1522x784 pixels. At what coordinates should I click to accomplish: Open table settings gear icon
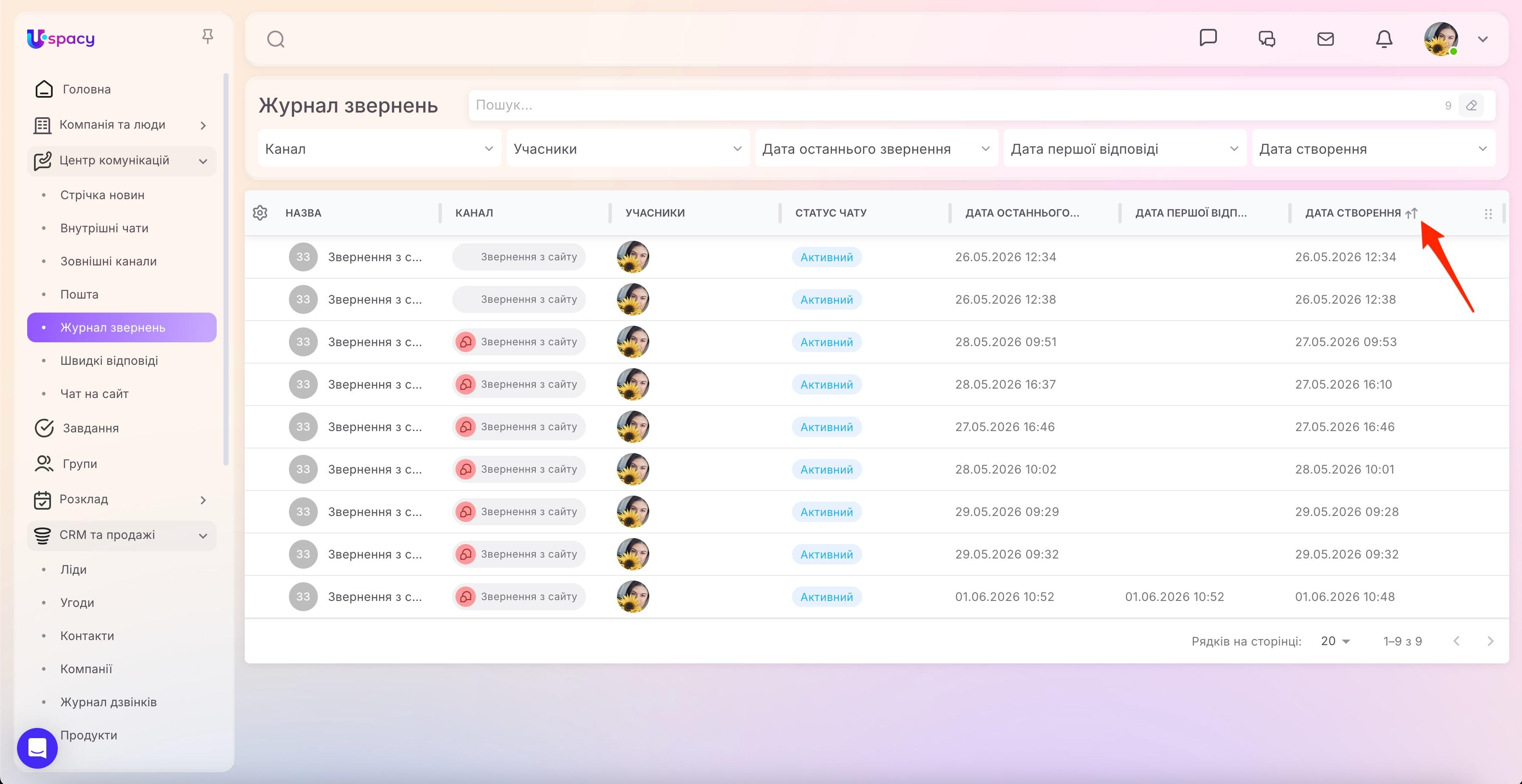point(260,212)
